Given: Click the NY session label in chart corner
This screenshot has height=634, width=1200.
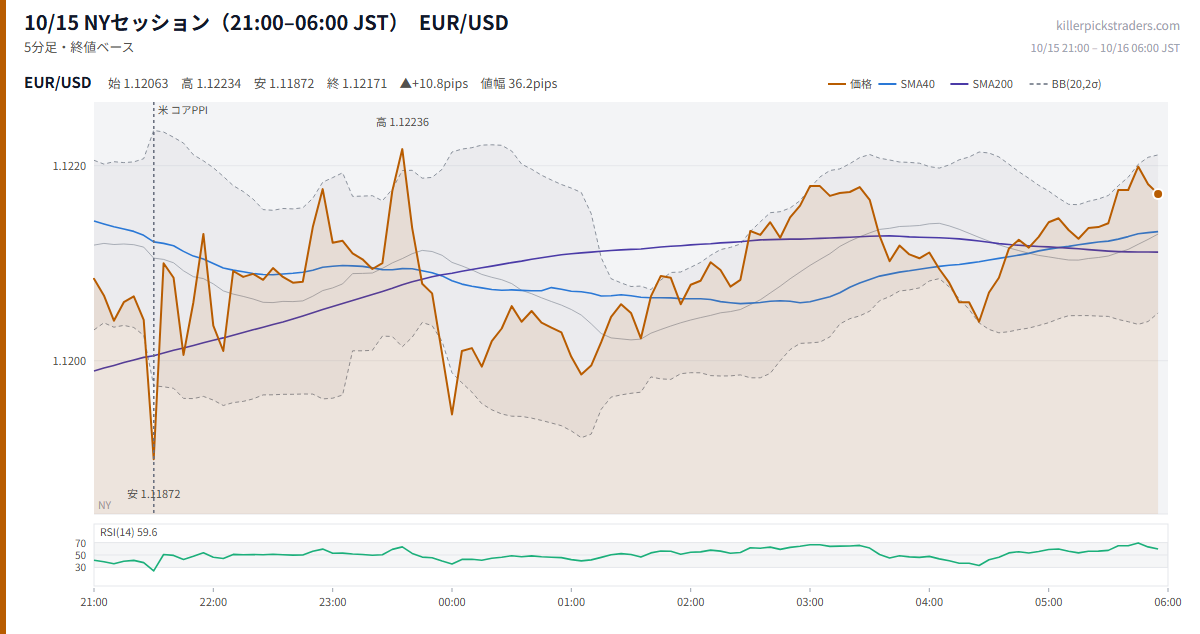Looking at the screenshot, I should click(x=105, y=505).
